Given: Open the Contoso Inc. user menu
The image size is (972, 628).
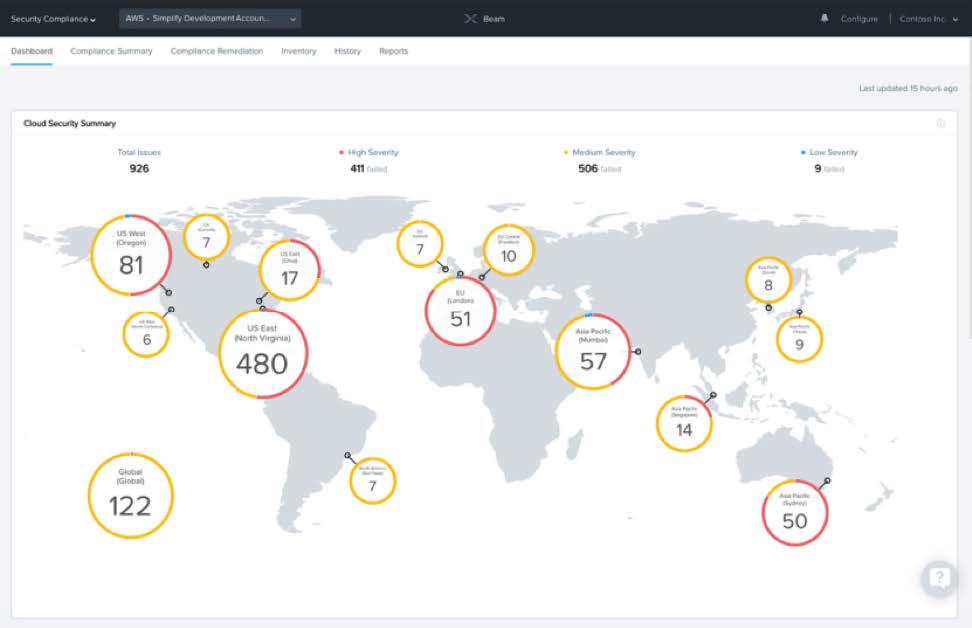Looking at the screenshot, I should click(929, 19).
